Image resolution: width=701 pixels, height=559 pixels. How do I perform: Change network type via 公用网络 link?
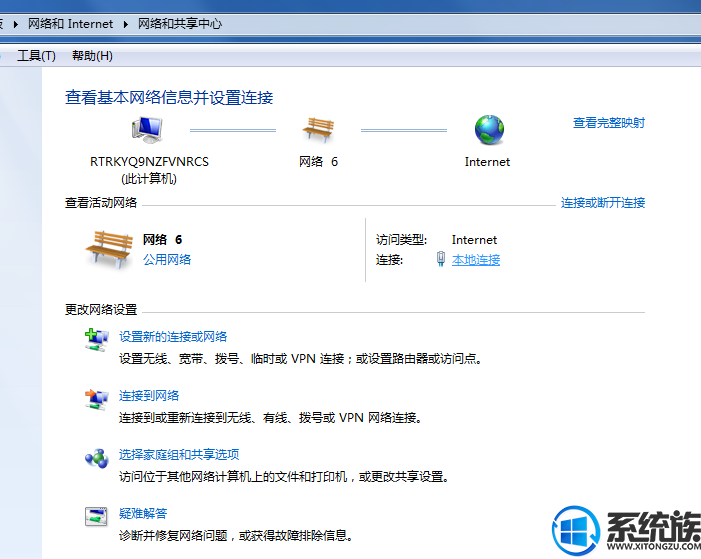[x=167, y=259]
